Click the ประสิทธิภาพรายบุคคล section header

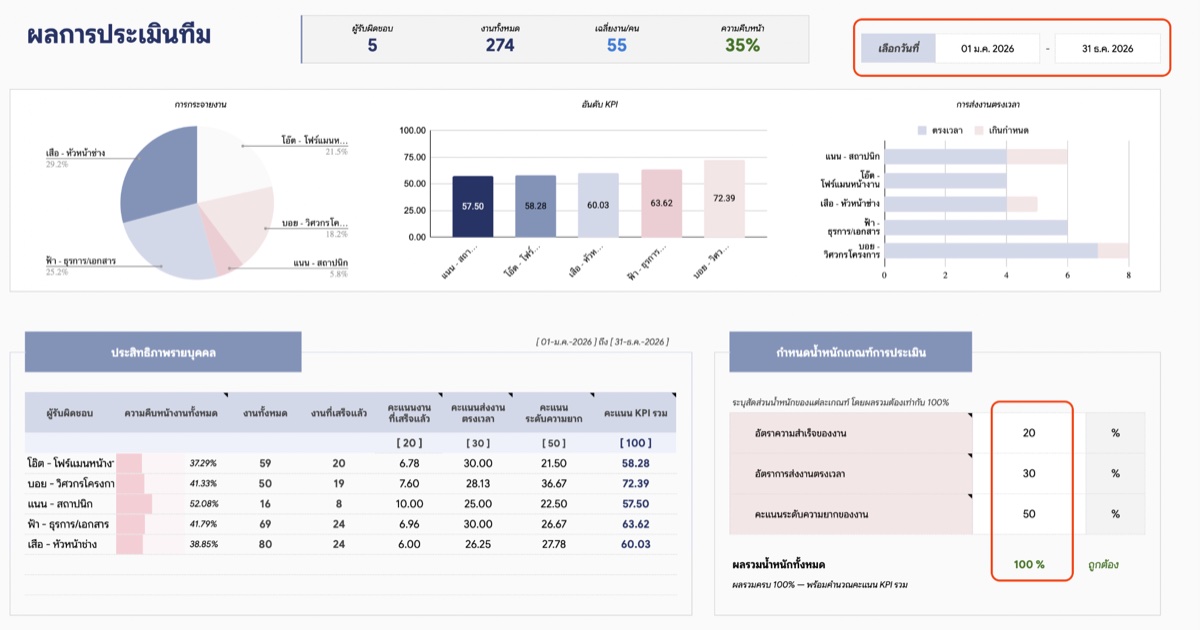point(163,352)
